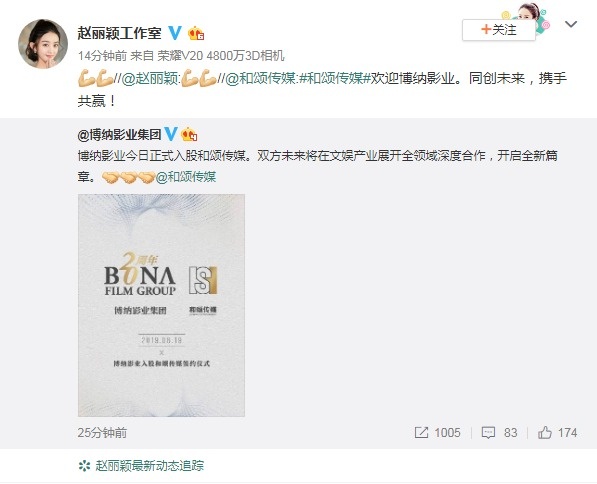Open the #和颂传媒# hashtag topic
This screenshot has height=484, width=597.
(x=335, y=78)
